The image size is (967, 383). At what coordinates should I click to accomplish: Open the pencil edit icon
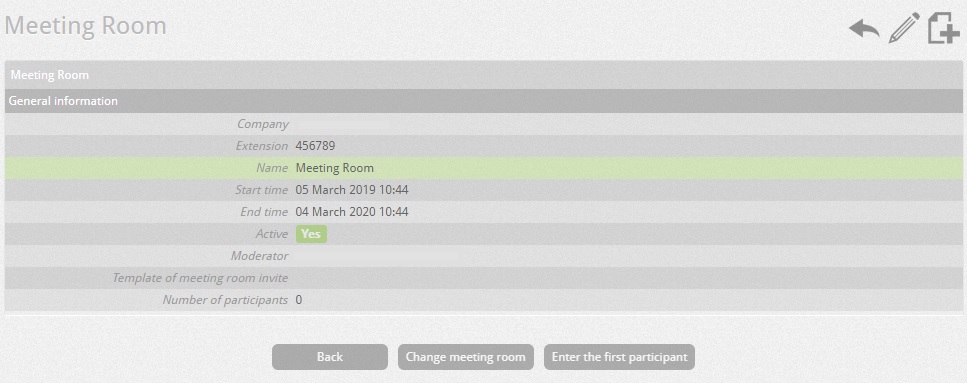coord(903,28)
